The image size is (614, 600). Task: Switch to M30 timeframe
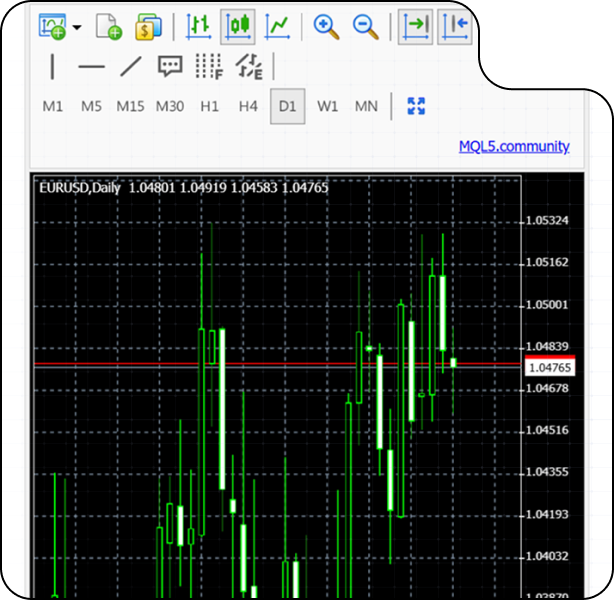point(170,106)
